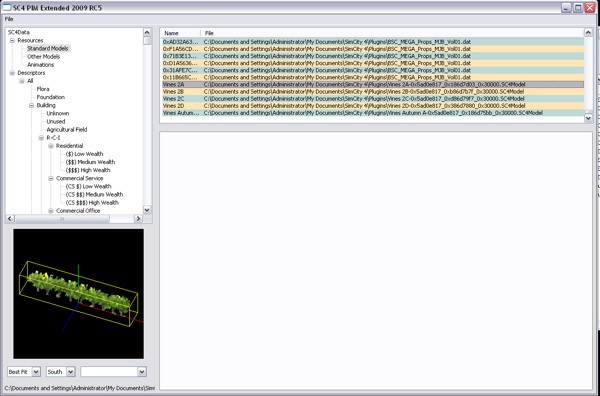The height and width of the screenshot is (396, 600).
Task: Select the Vines Autumn model row
Action: pos(373,113)
